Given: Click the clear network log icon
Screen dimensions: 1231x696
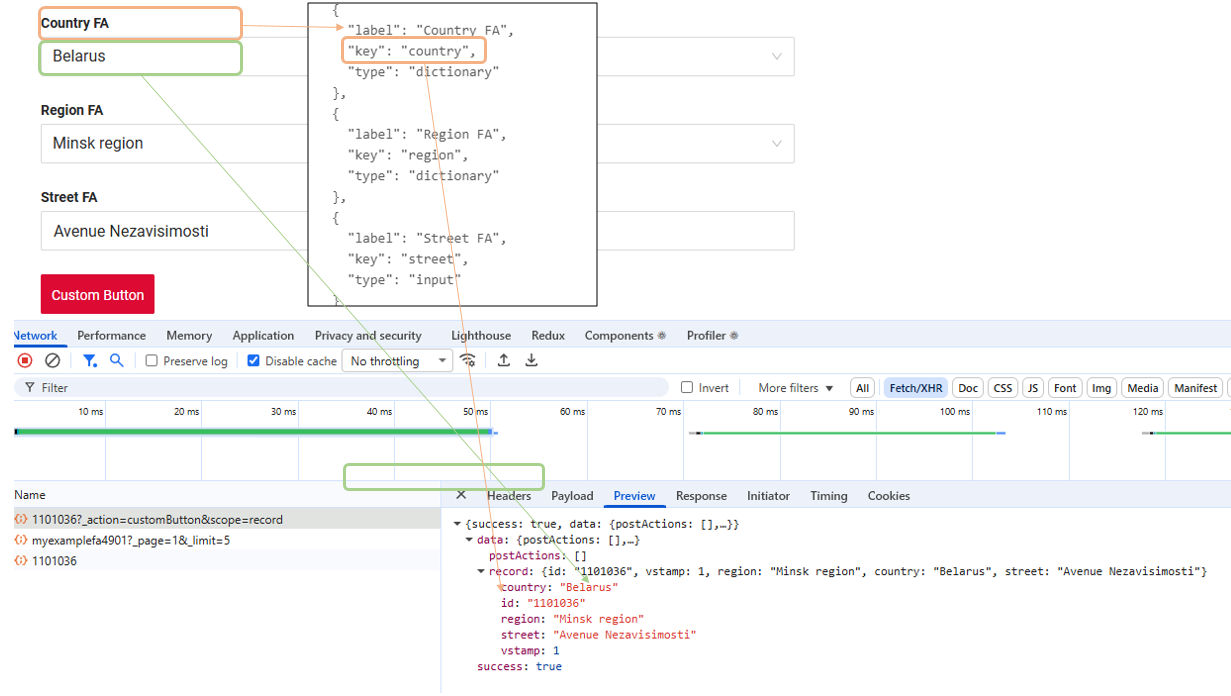Looking at the screenshot, I should click(53, 361).
